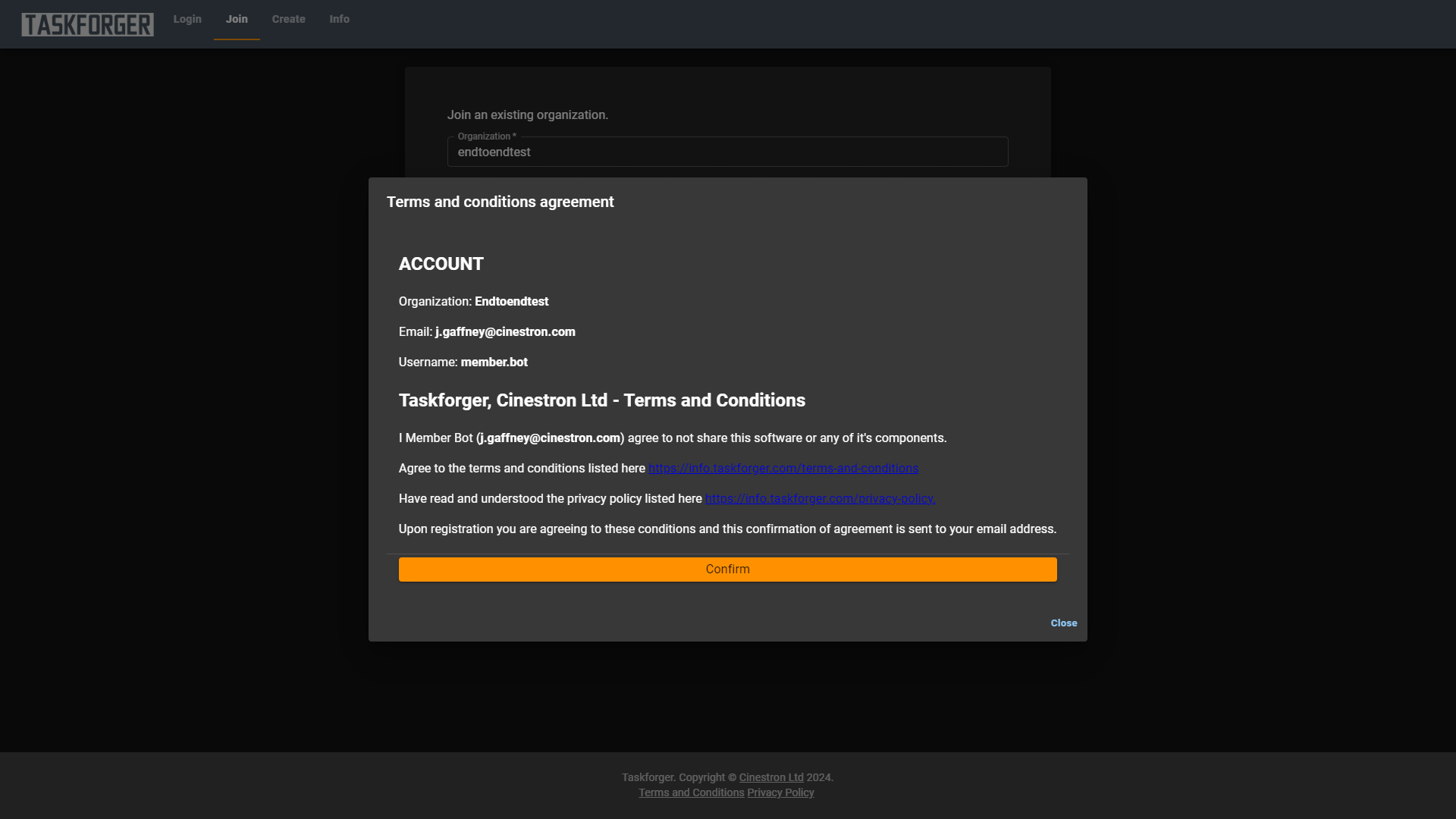The image size is (1456, 819).
Task: Follow the Cinestron Ltd footer link
Action: (x=770, y=777)
